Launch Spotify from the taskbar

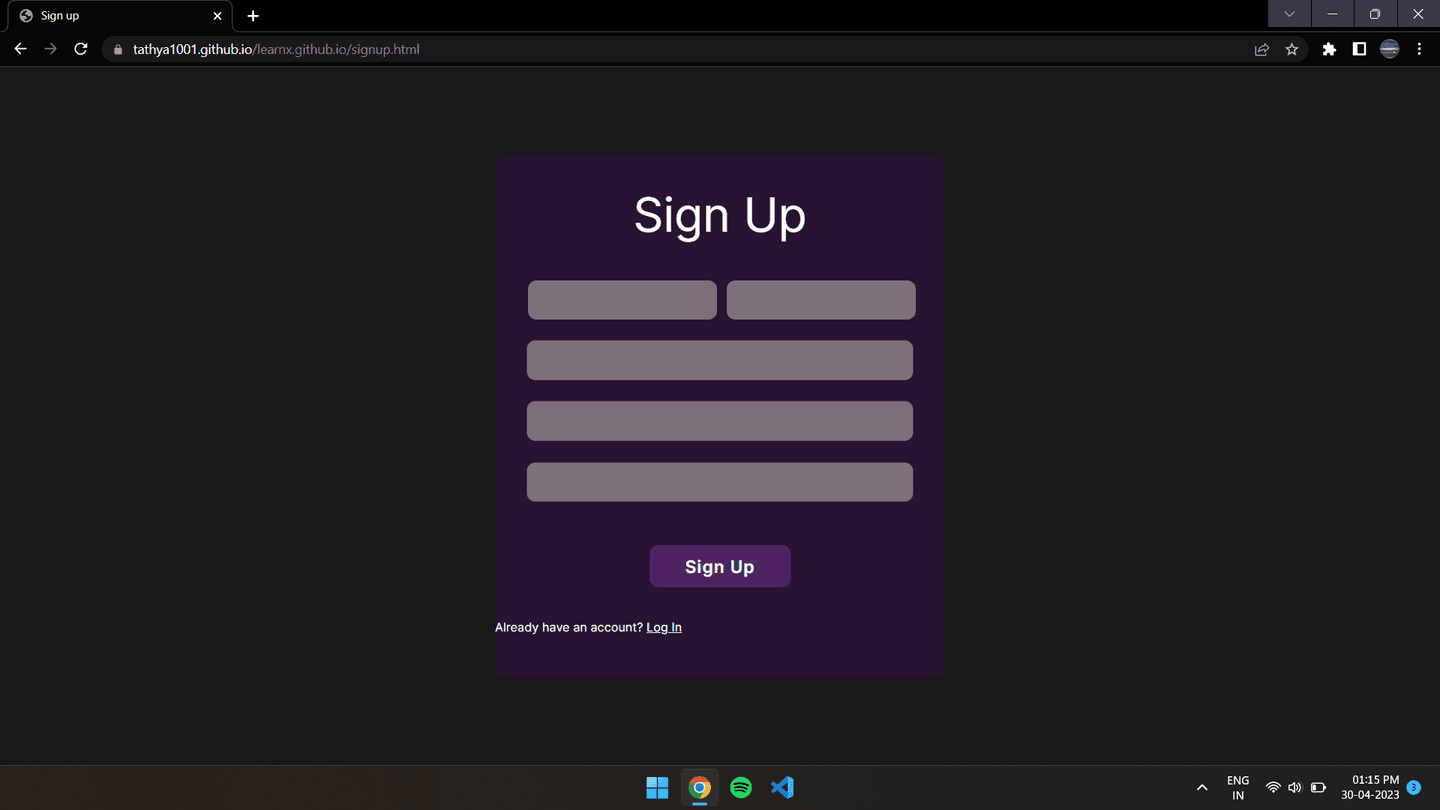pyautogui.click(x=741, y=788)
